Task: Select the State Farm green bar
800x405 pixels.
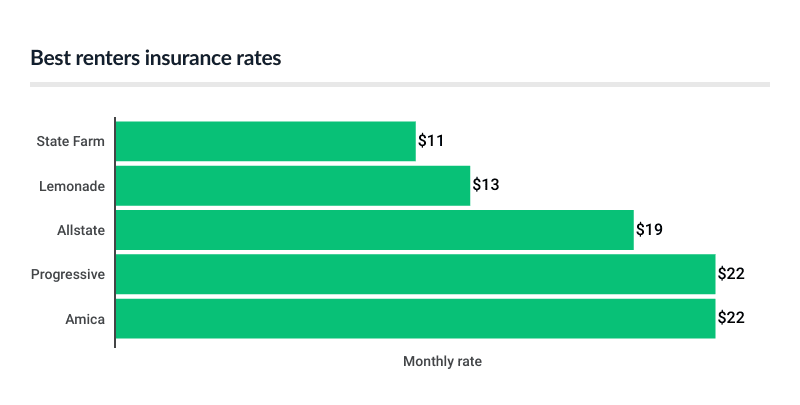Action: pyautogui.click(x=265, y=141)
